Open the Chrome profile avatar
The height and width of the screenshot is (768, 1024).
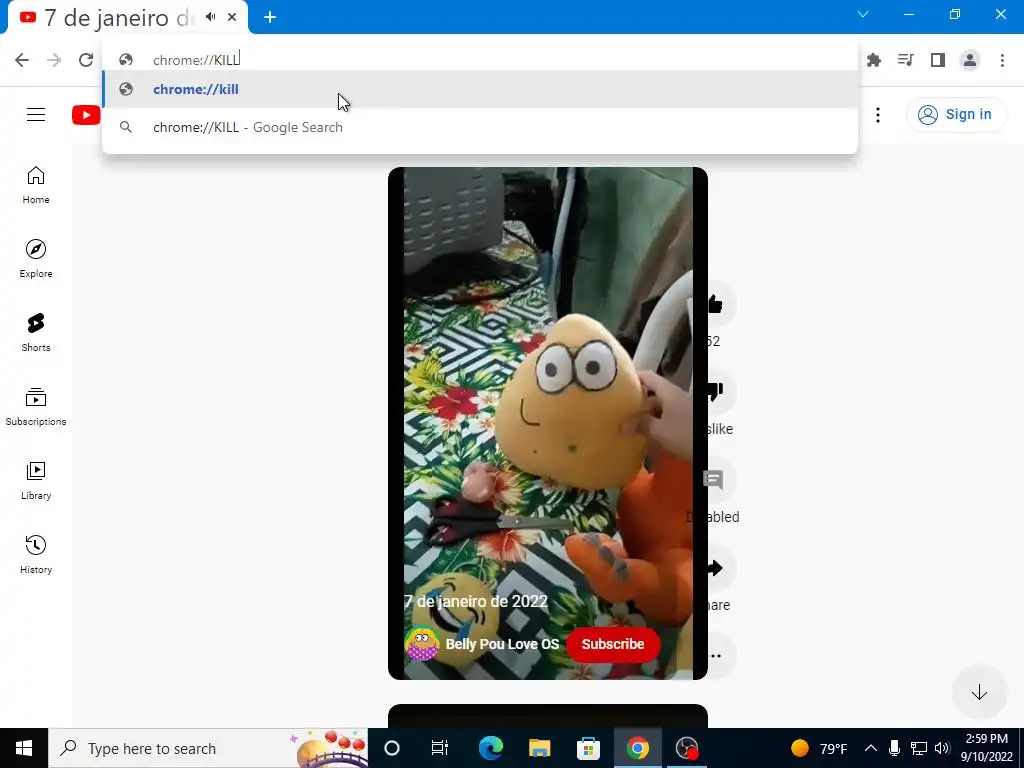(x=970, y=60)
